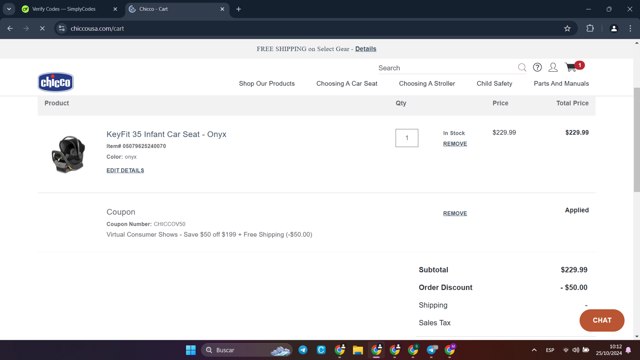Click the browser forward arrow

(x=26, y=29)
